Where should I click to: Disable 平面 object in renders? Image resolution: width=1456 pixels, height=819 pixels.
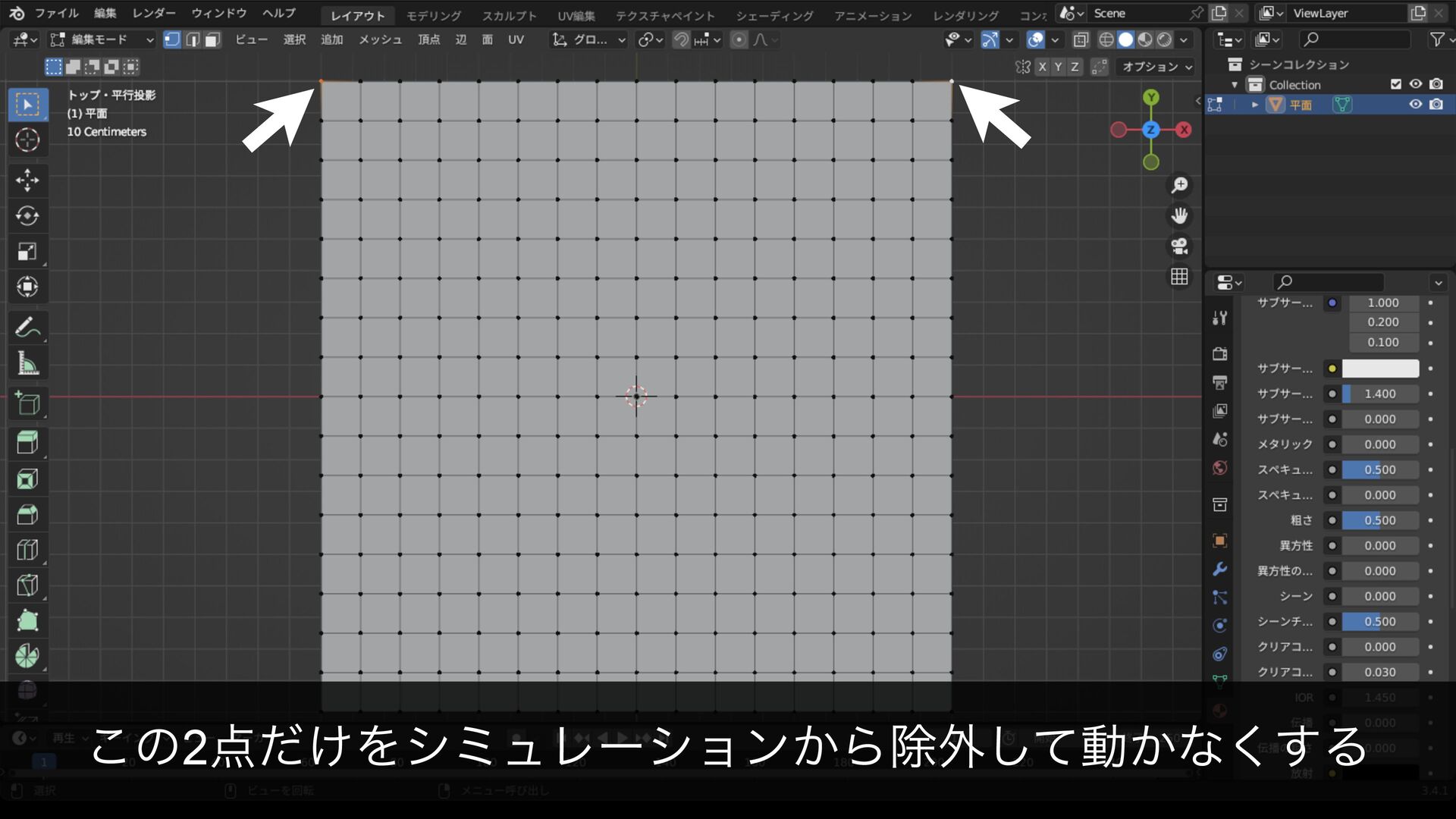[x=1436, y=104]
